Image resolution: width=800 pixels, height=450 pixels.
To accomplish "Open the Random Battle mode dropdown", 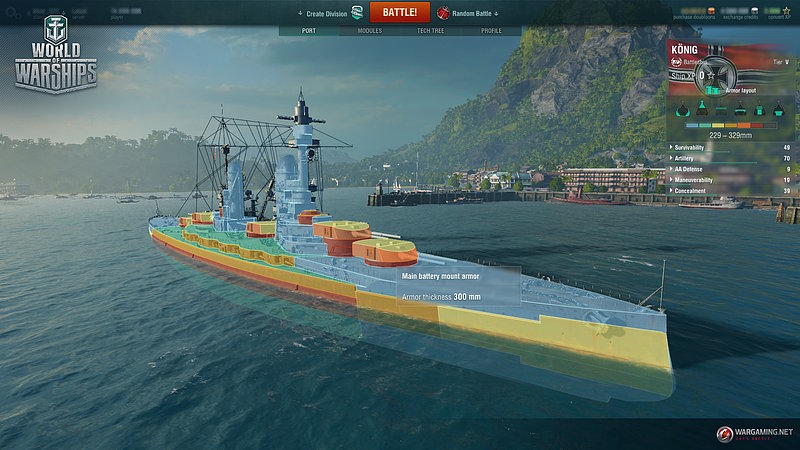I will 474,14.
